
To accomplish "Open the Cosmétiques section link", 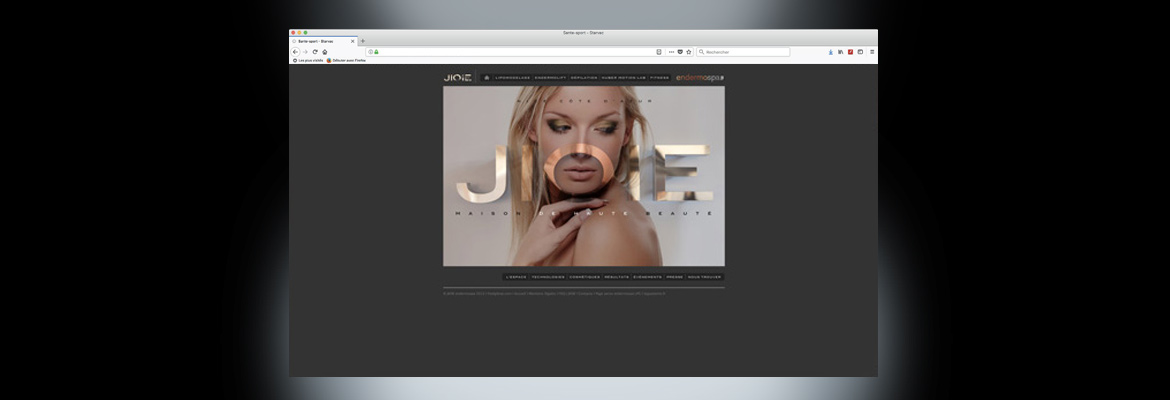I will coord(584,277).
